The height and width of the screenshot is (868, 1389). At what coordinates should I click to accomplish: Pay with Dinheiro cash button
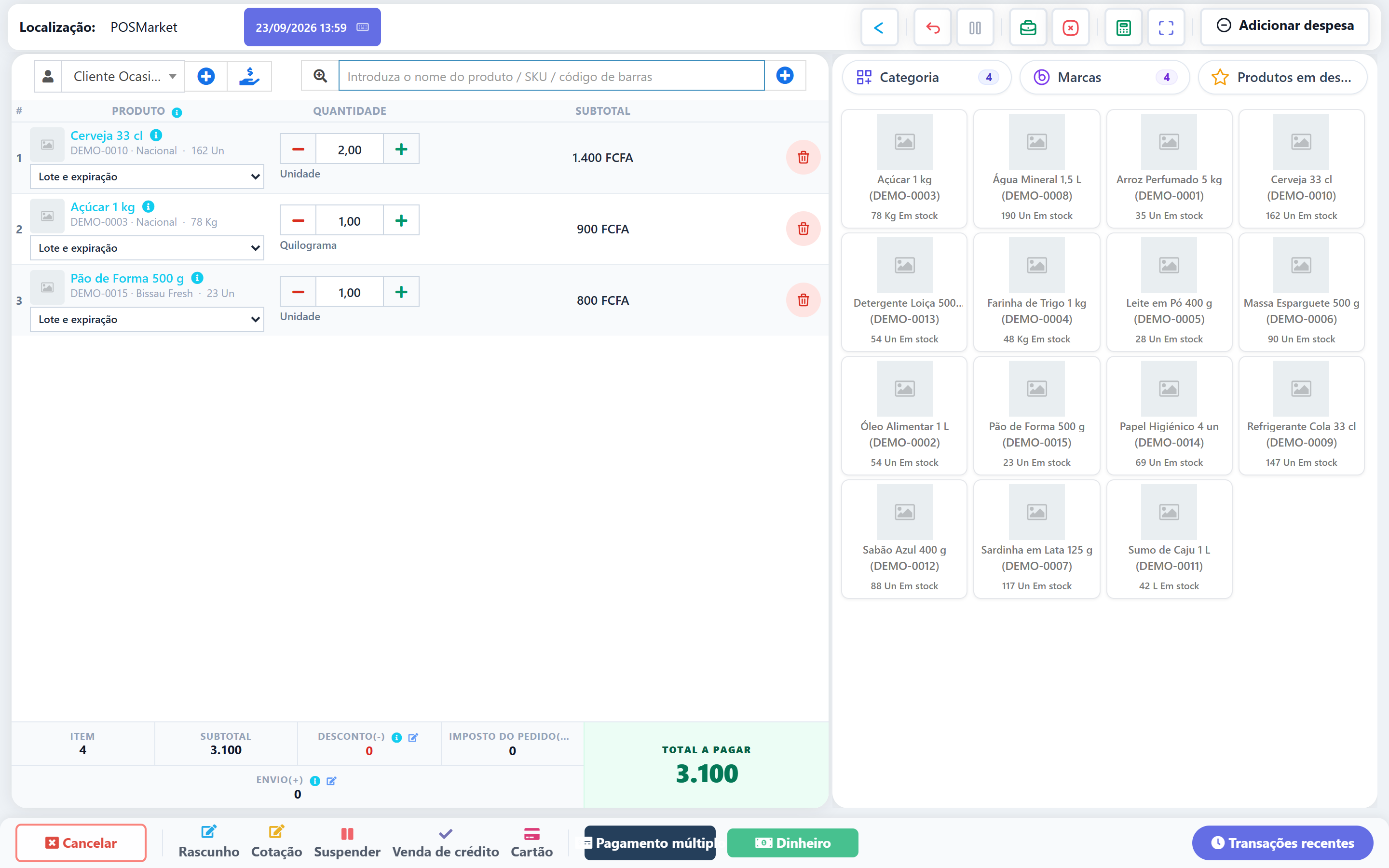793,843
